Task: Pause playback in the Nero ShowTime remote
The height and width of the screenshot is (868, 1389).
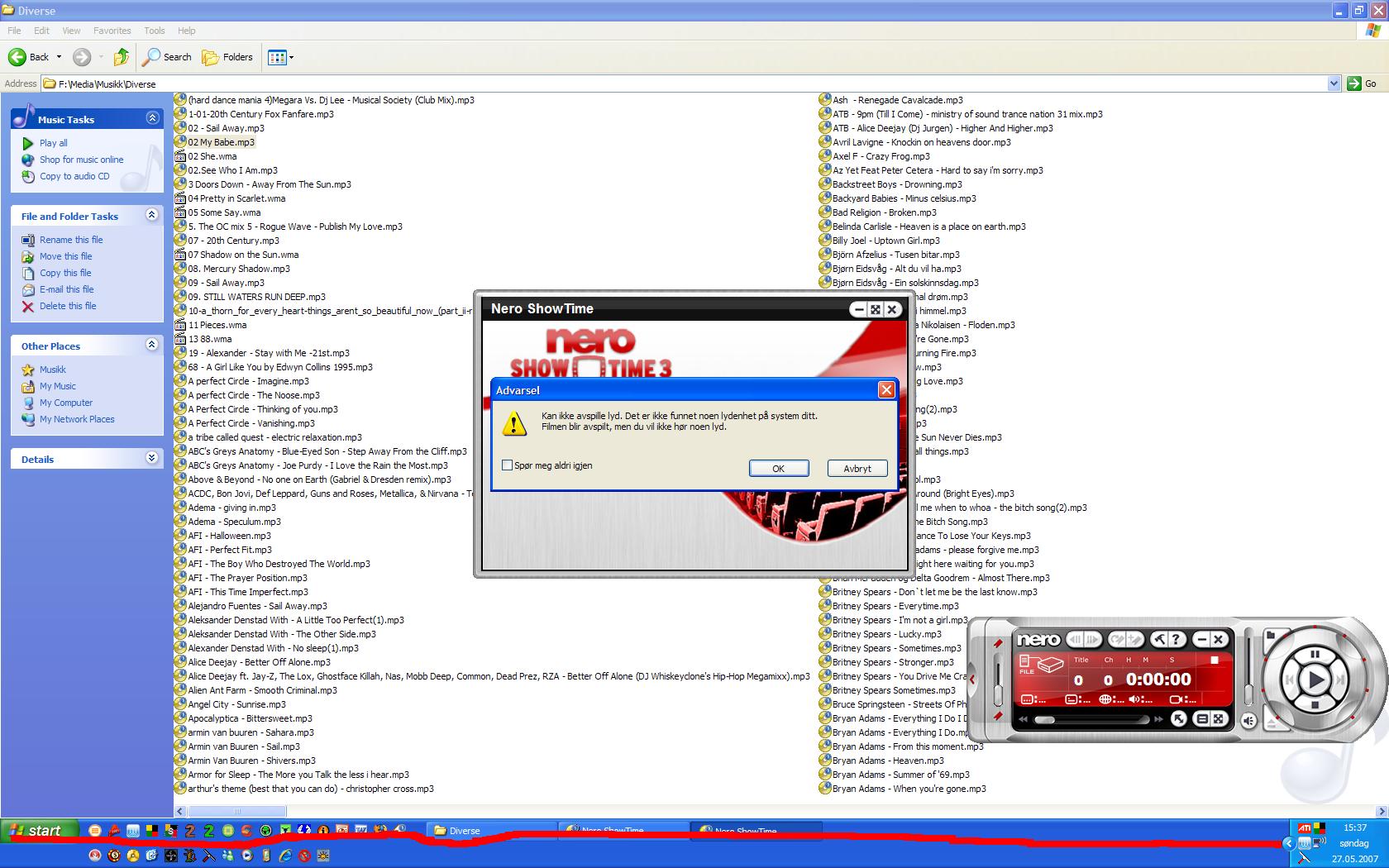Action: [1315, 654]
